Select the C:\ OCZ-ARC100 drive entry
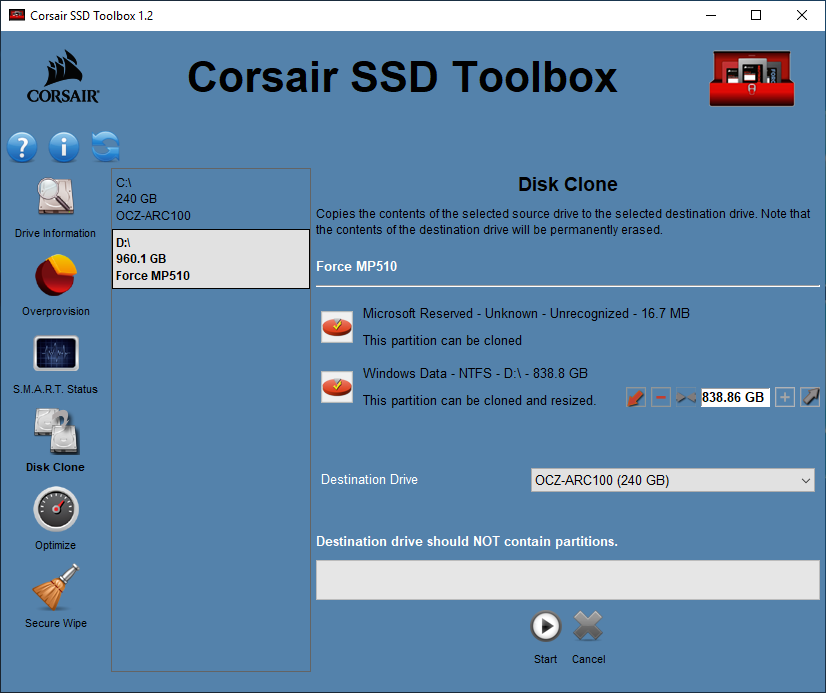Image resolution: width=826 pixels, height=693 pixels. coord(210,199)
